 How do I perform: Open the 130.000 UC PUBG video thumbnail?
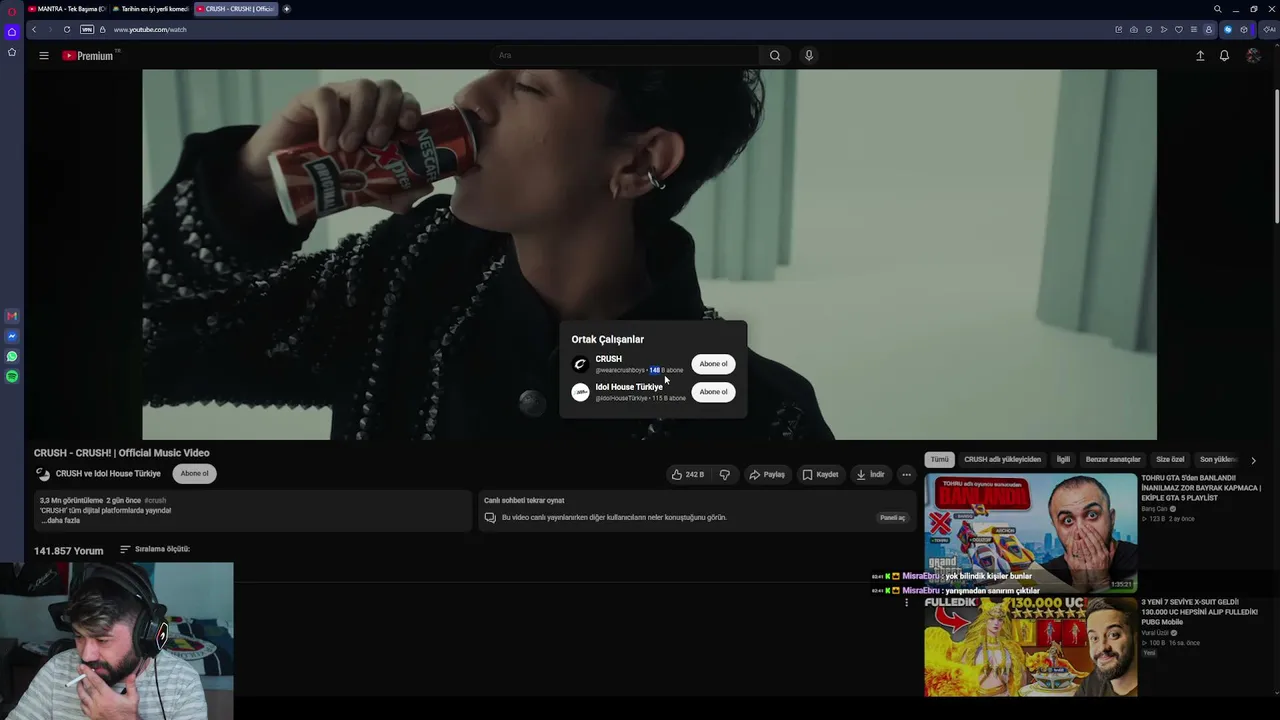pyautogui.click(x=1031, y=646)
